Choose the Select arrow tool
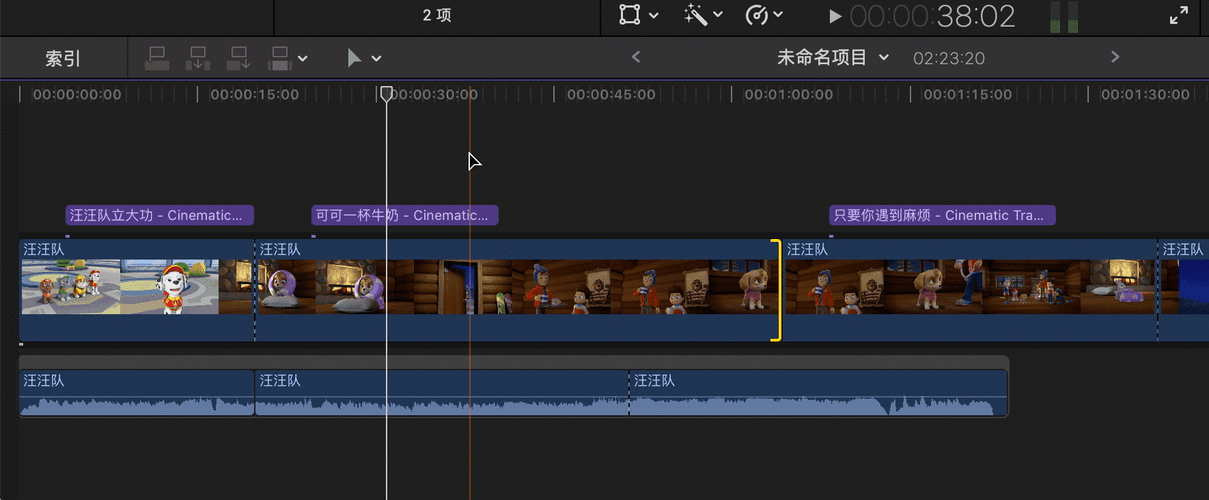The width and height of the screenshot is (1209, 500). [x=354, y=58]
